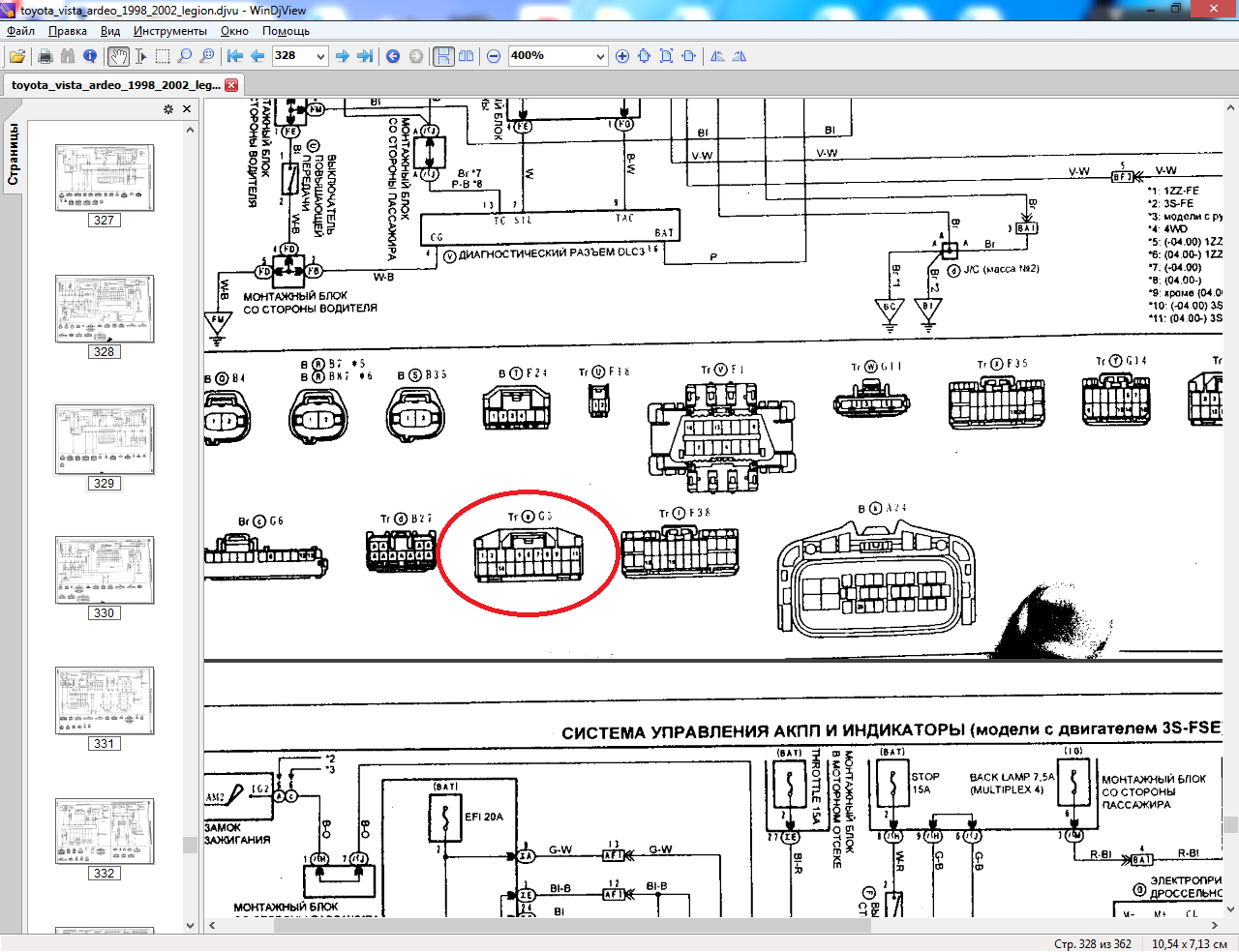Open the page number dropdown showing 328
This screenshot has height=952, width=1239.
(320, 56)
